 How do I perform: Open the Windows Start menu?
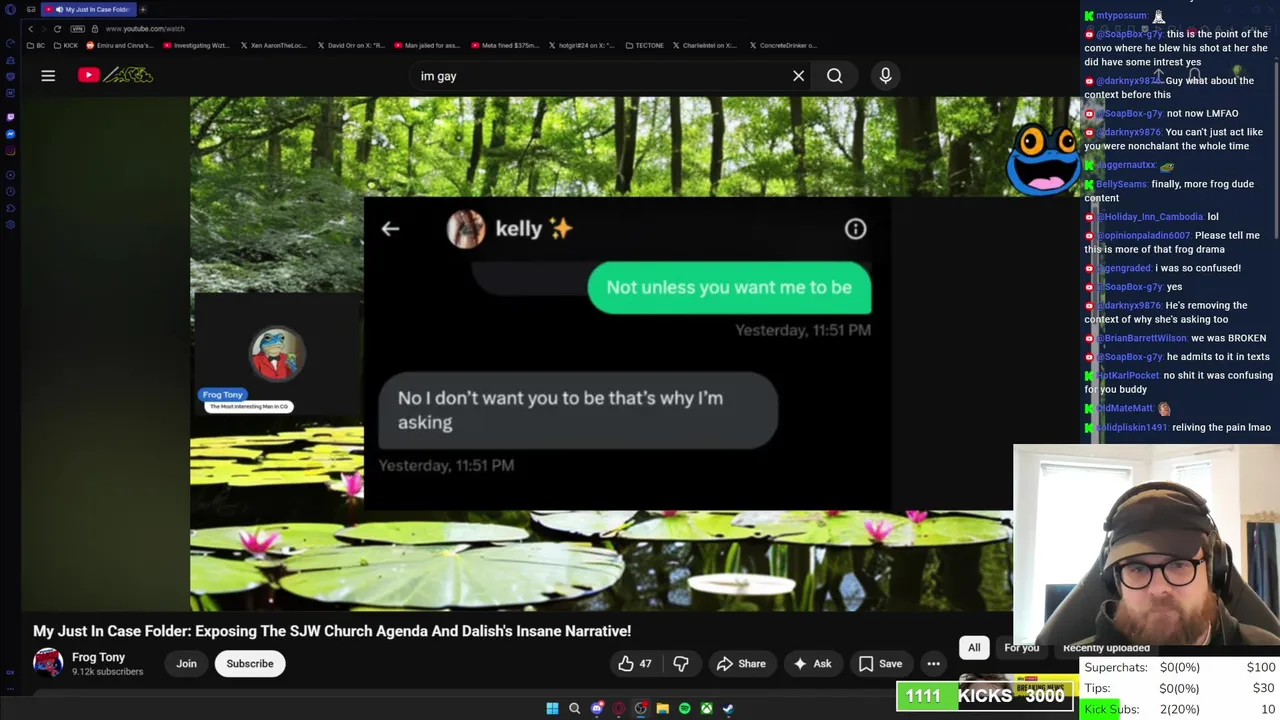(552, 708)
